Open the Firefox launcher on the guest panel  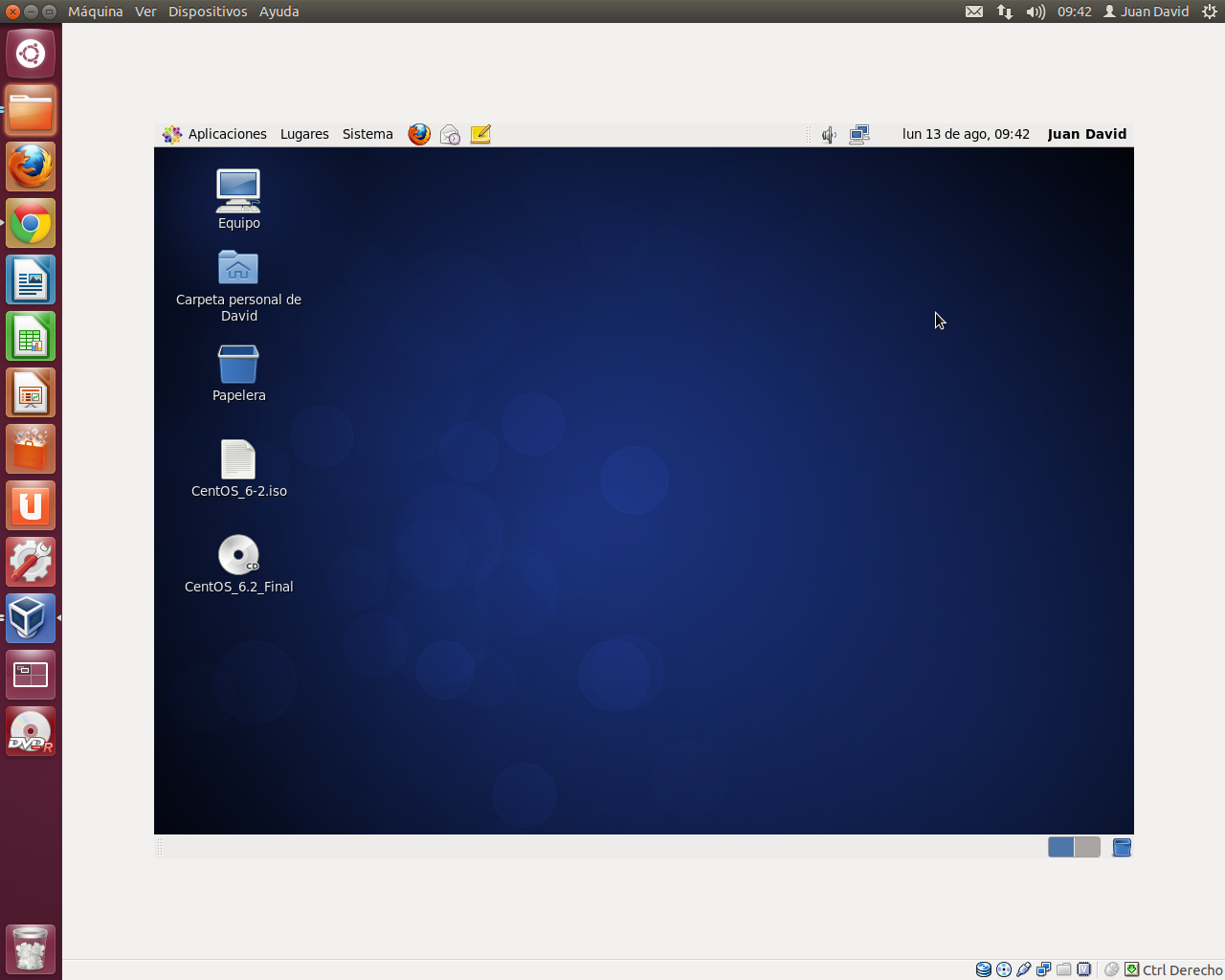[418, 134]
